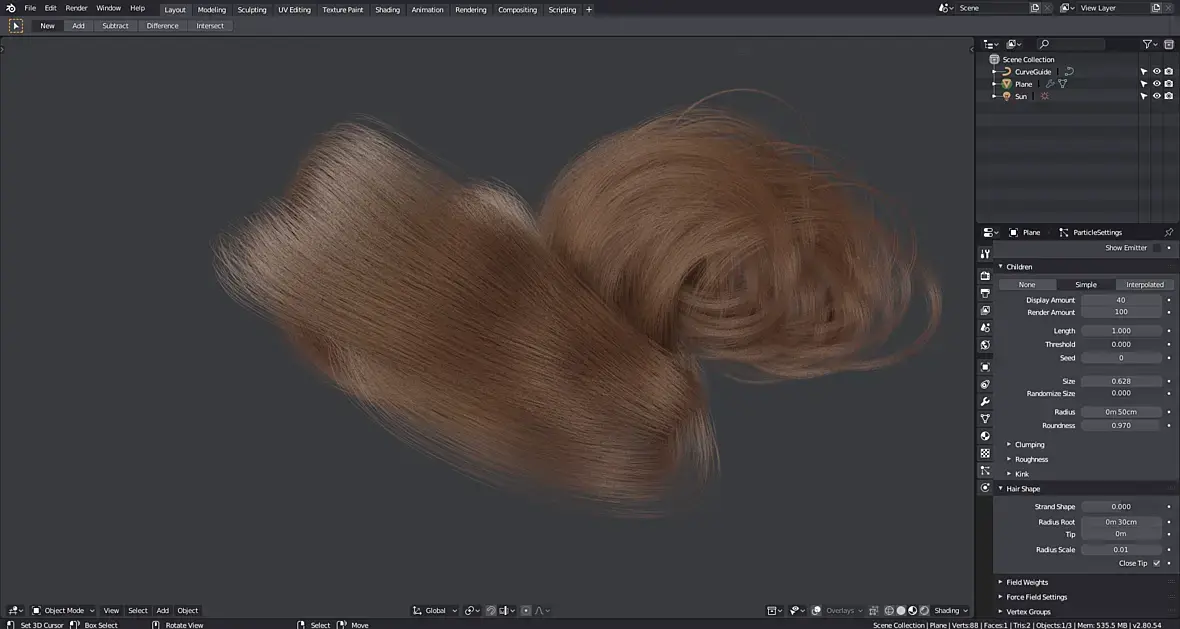Open the Blender logo application menu
This screenshot has height=629, width=1180.
click(x=11, y=8)
